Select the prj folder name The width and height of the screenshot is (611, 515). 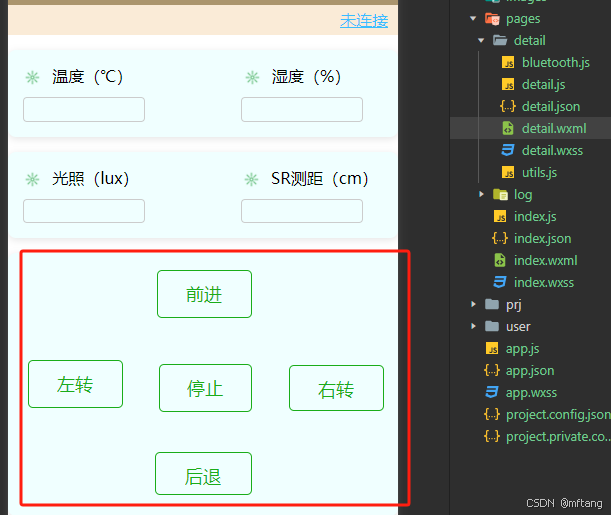pyautogui.click(x=514, y=305)
